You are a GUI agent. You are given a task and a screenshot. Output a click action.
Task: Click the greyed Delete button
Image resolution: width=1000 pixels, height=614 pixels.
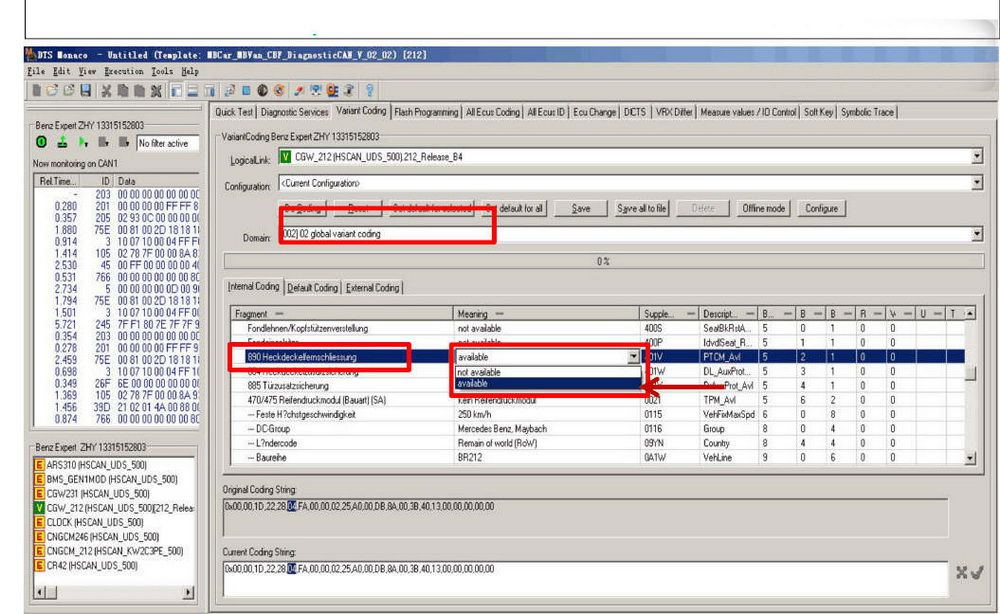(x=703, y=208)
